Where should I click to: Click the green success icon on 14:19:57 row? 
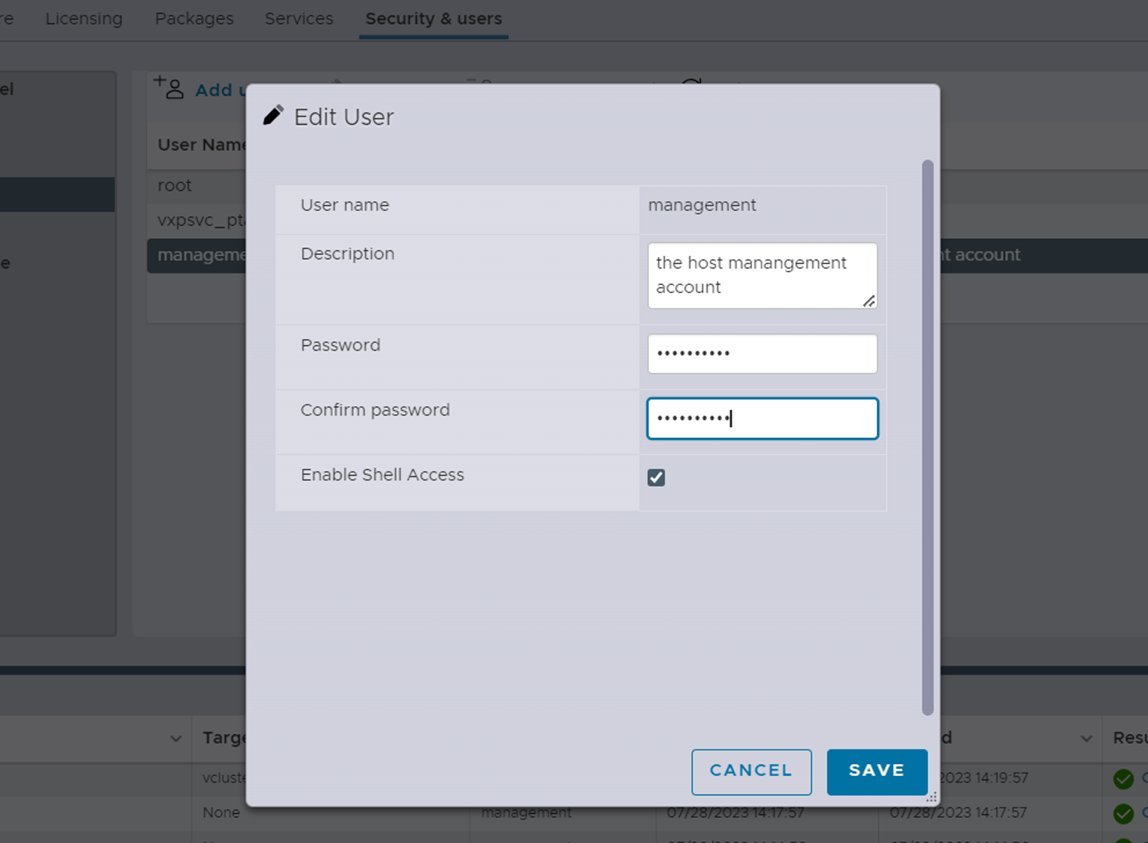coord(1123,779)
